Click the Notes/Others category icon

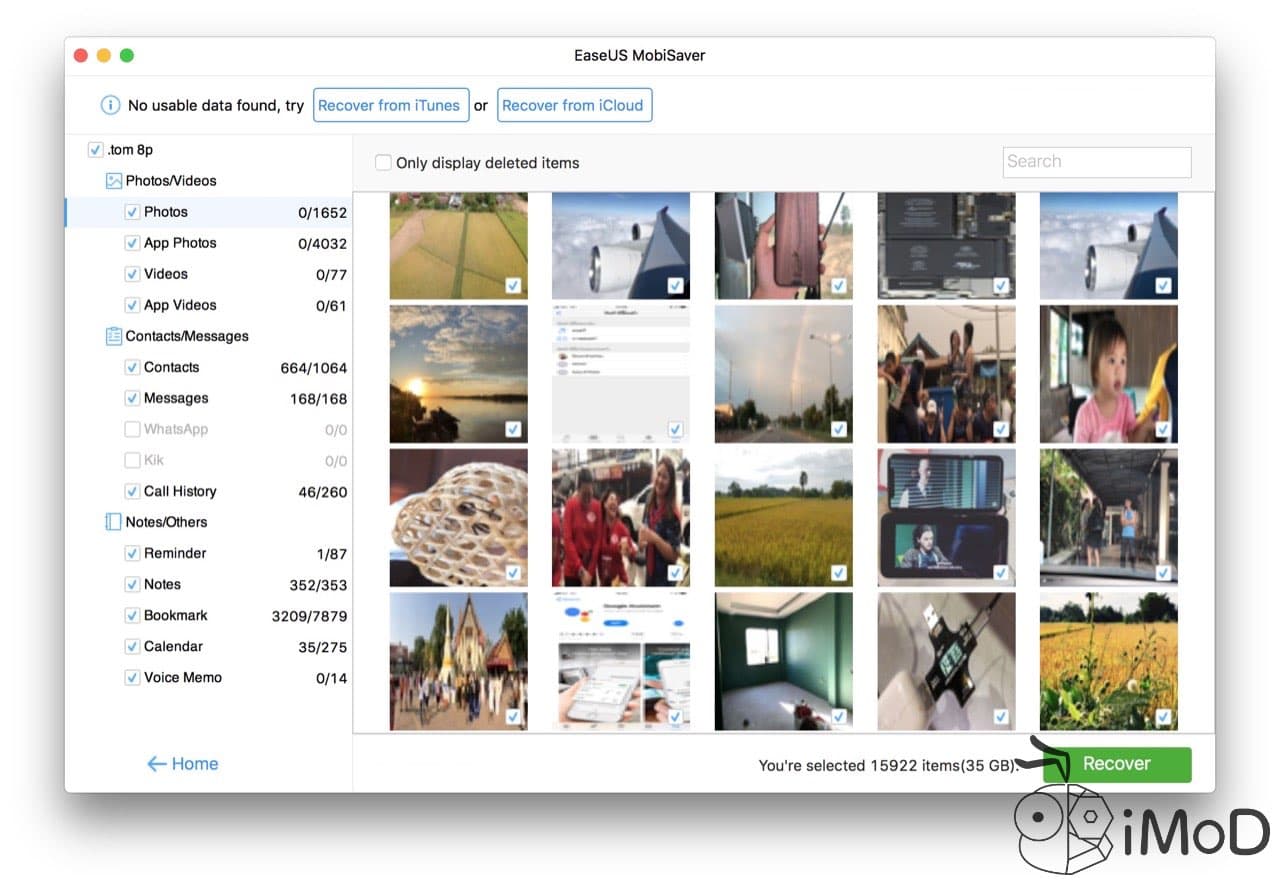[114, 522]
